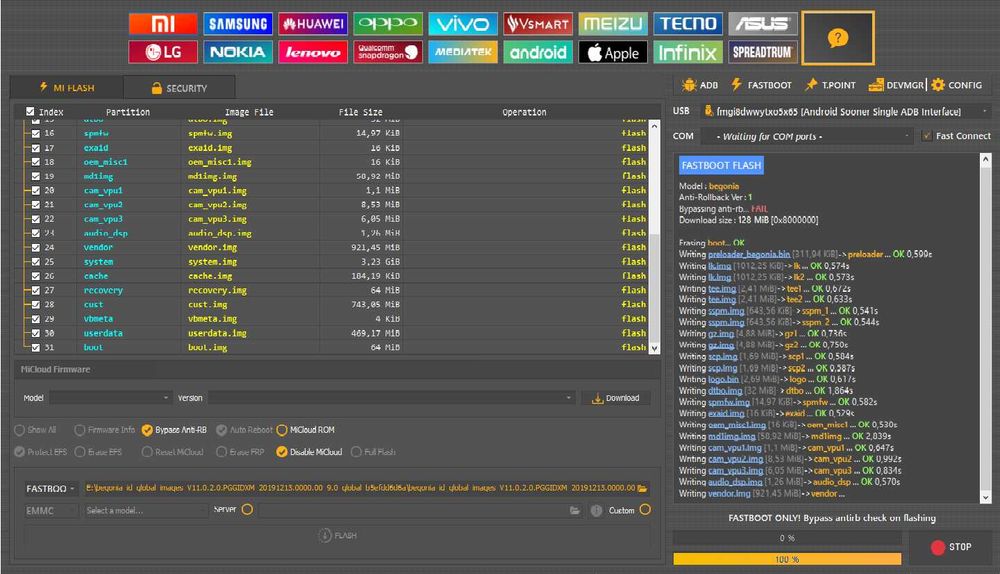Uncheck the vendor partition checkbox

[36, 247]
